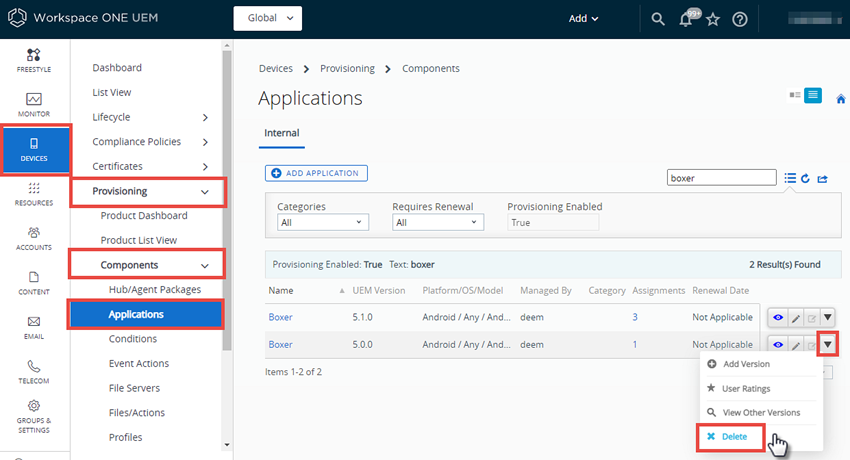The height and width of the screenshot is (460, 850).
Task: Open the notifications bell
Action: coord(686,20)
